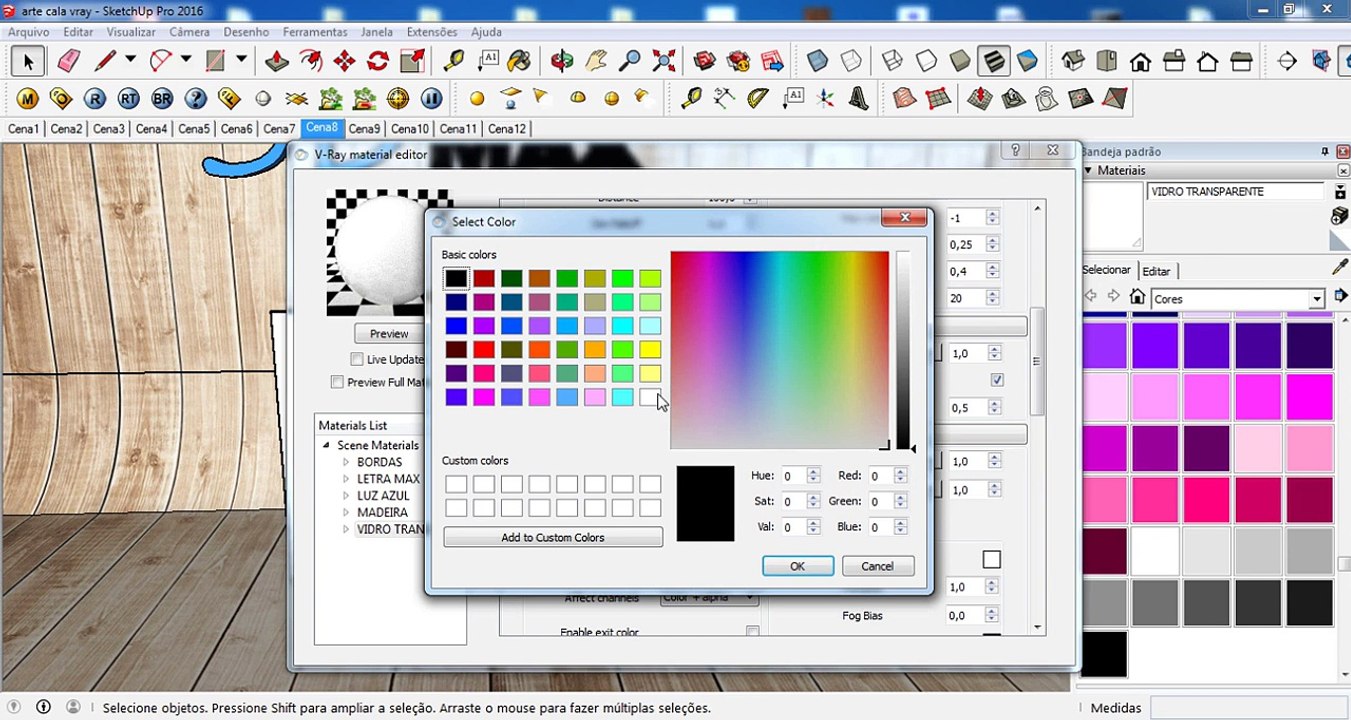The height and width of the screenshot is (720, 1351).
Task: Select the eyedropper sample paint tool
Action: (x=1340, y=268)
